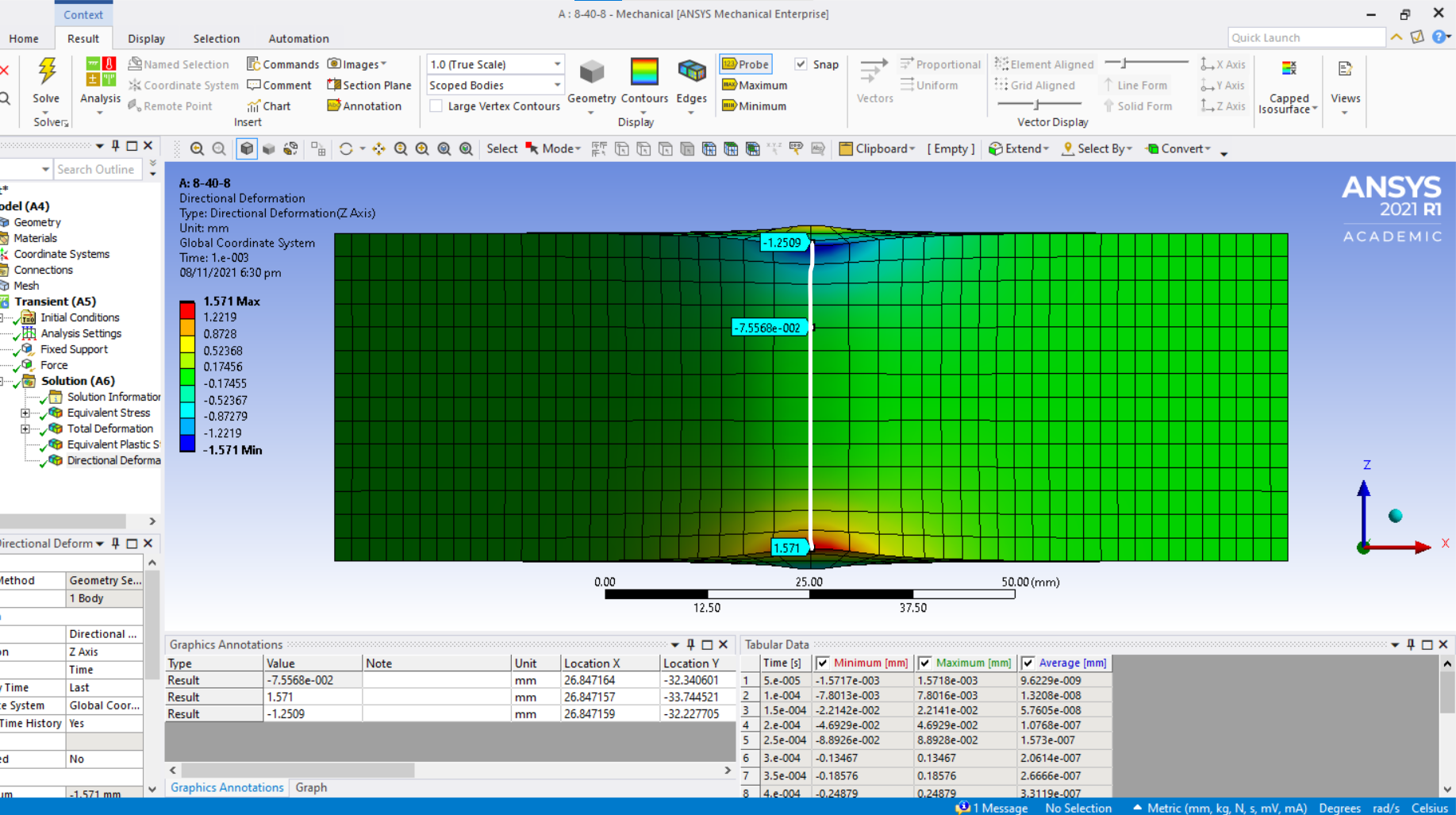
Task: Click the red color band in legend
Action: [187, 309]
